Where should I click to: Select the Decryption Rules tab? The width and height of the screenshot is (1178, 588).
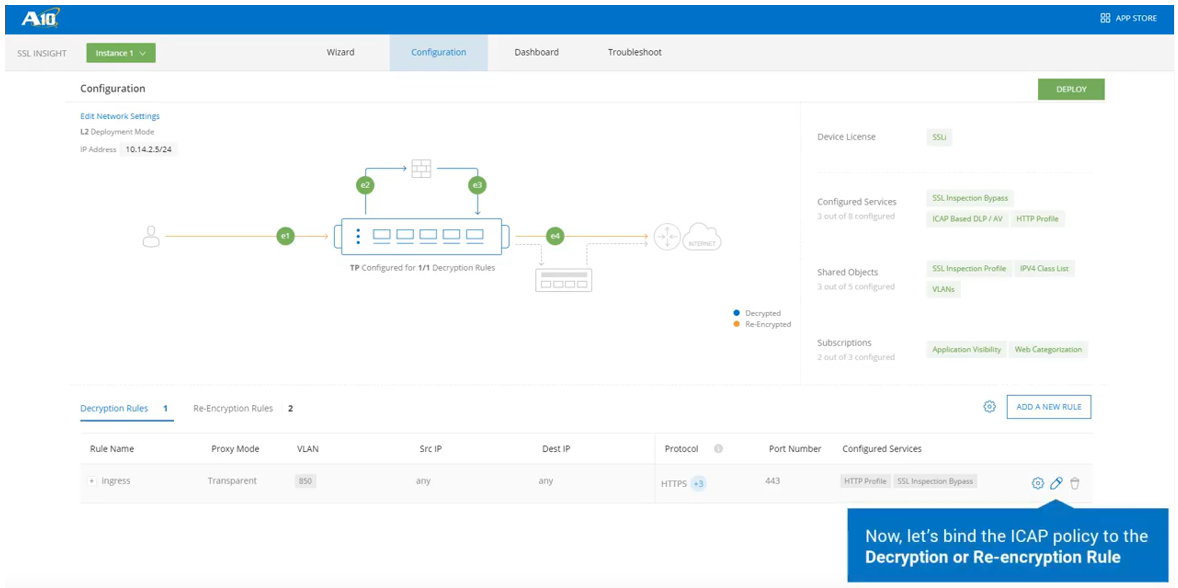coord(124,409)
